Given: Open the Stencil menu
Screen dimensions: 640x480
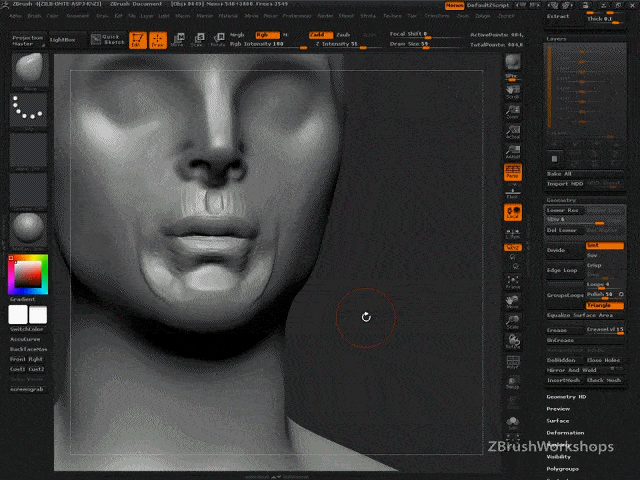Looking at the screenshot, I should click(x=346, y=16).
